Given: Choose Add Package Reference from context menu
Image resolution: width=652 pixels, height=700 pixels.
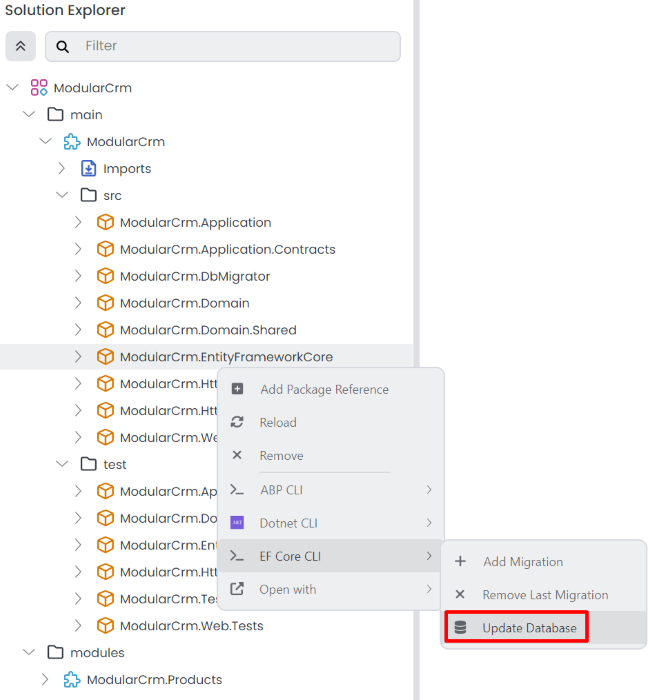Looking at the screenshot, I should coord(330,389).
